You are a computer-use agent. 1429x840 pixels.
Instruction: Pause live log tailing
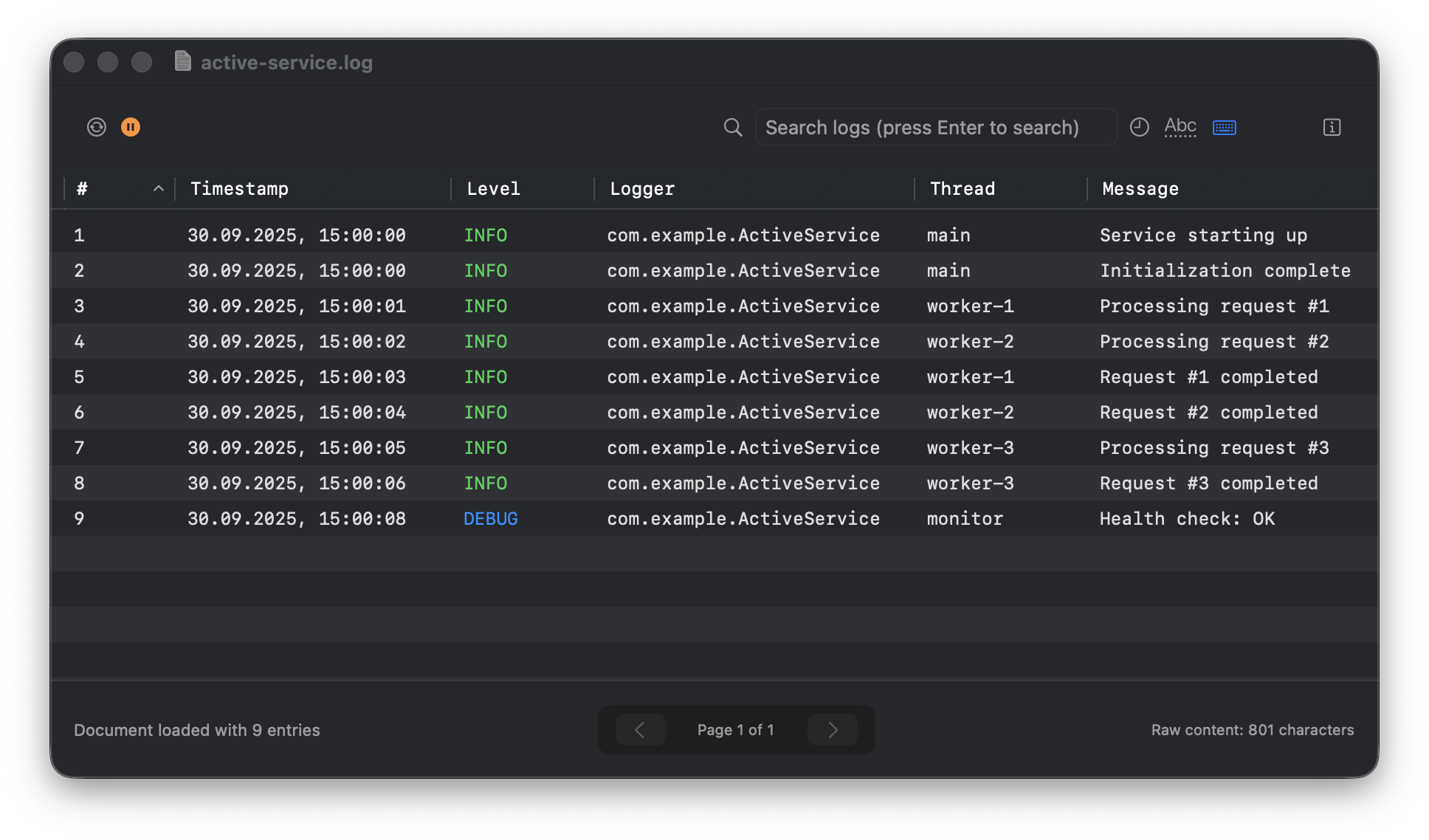click(x=131, y=127)
